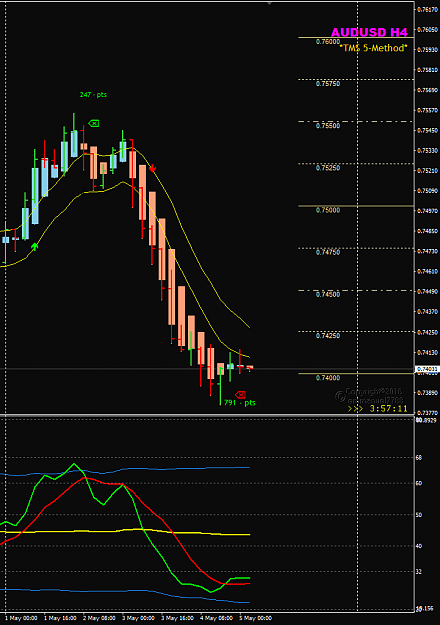Image resolution: width=440 pixels, height=625 pixels.
Task: Click 1 May 16:00 on the time axis
Action: (x=60, y=618)
